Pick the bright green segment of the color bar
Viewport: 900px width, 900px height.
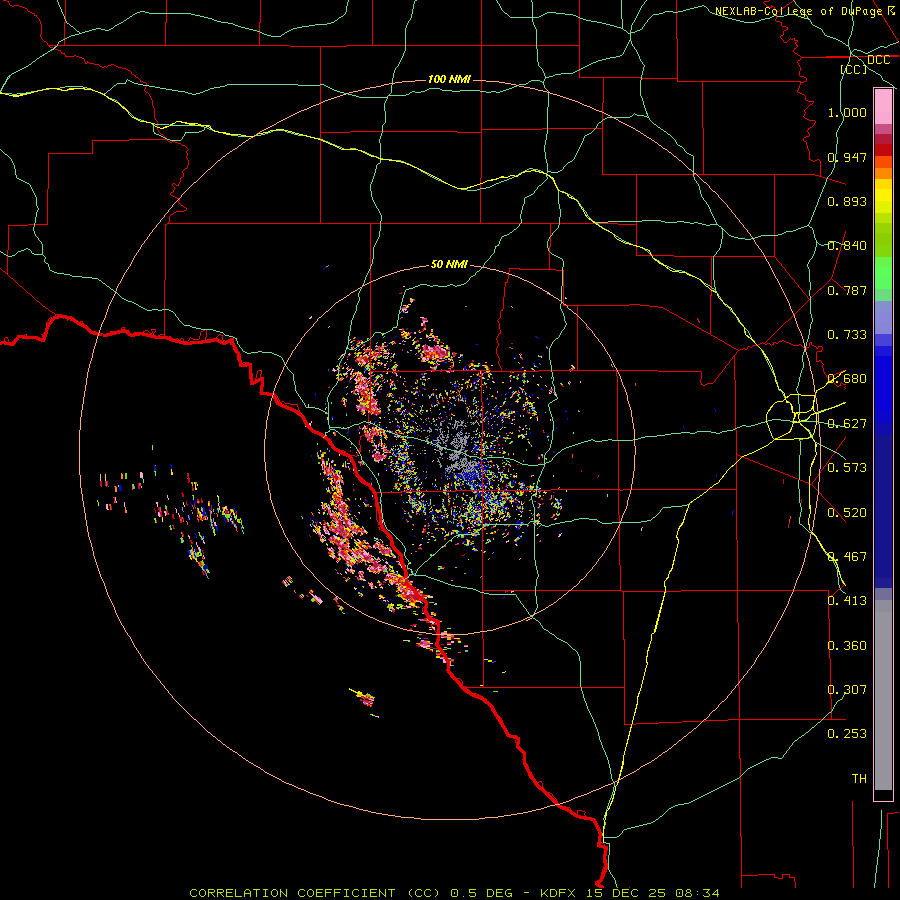tap(883, 274)
